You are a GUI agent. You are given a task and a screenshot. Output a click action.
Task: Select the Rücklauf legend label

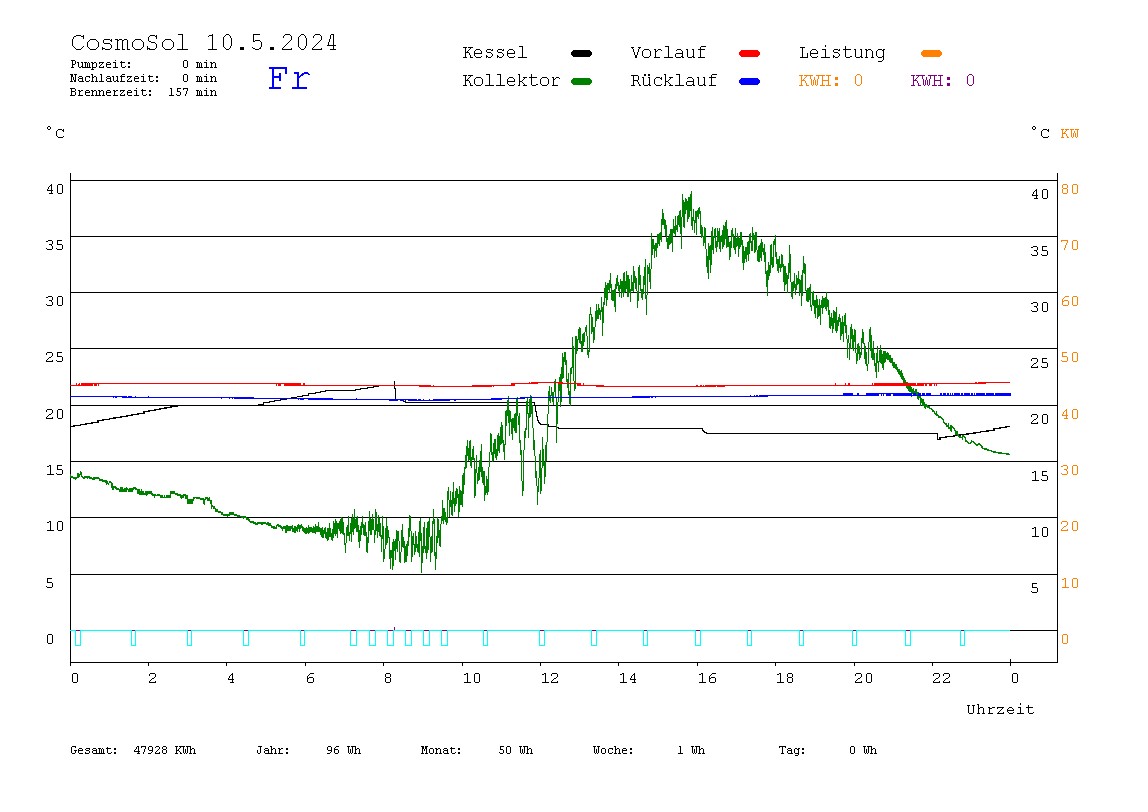pyautogui.click(x=674, y=81)
